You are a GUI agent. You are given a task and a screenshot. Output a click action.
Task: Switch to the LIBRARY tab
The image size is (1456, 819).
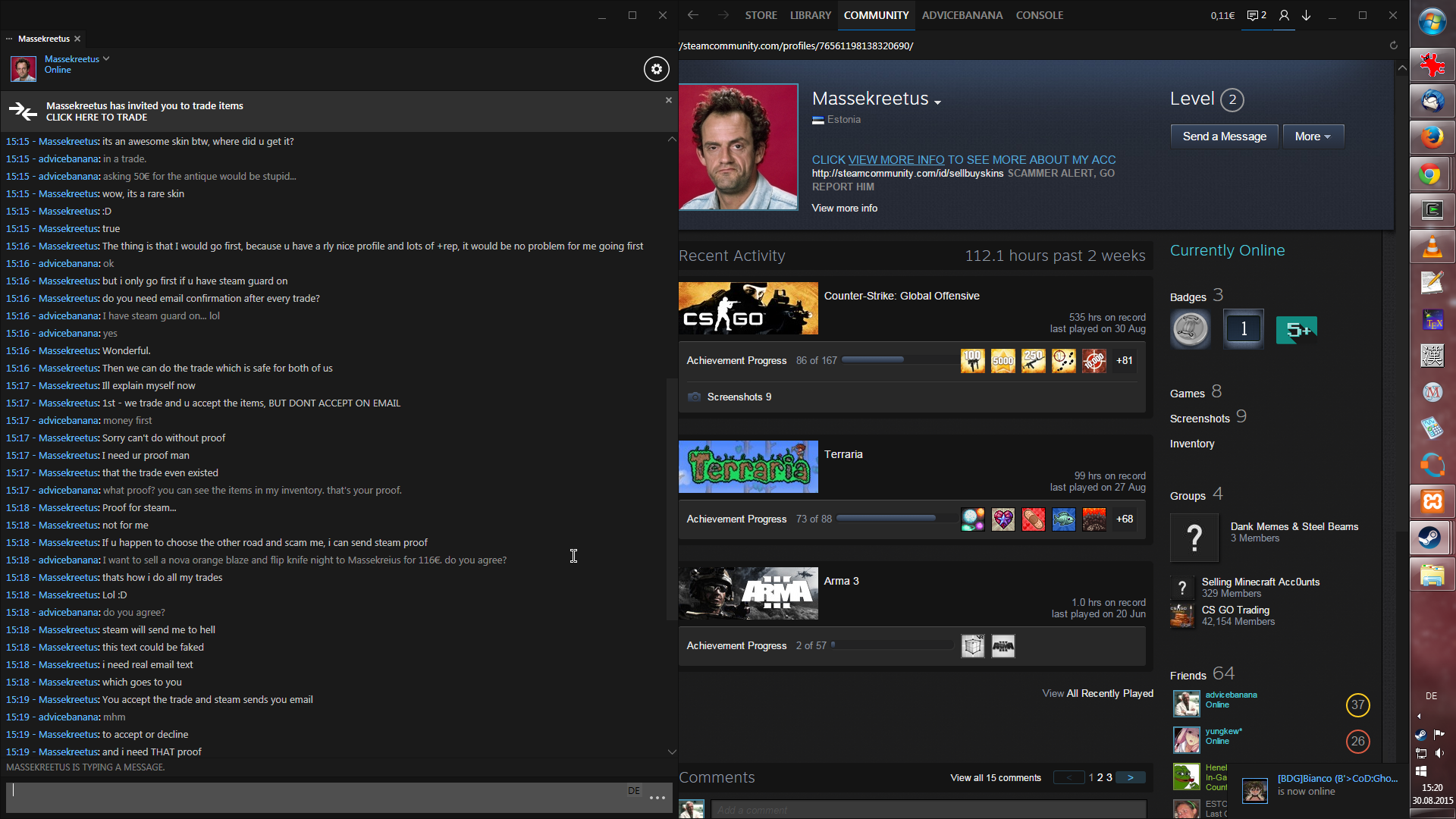(810, 15)
